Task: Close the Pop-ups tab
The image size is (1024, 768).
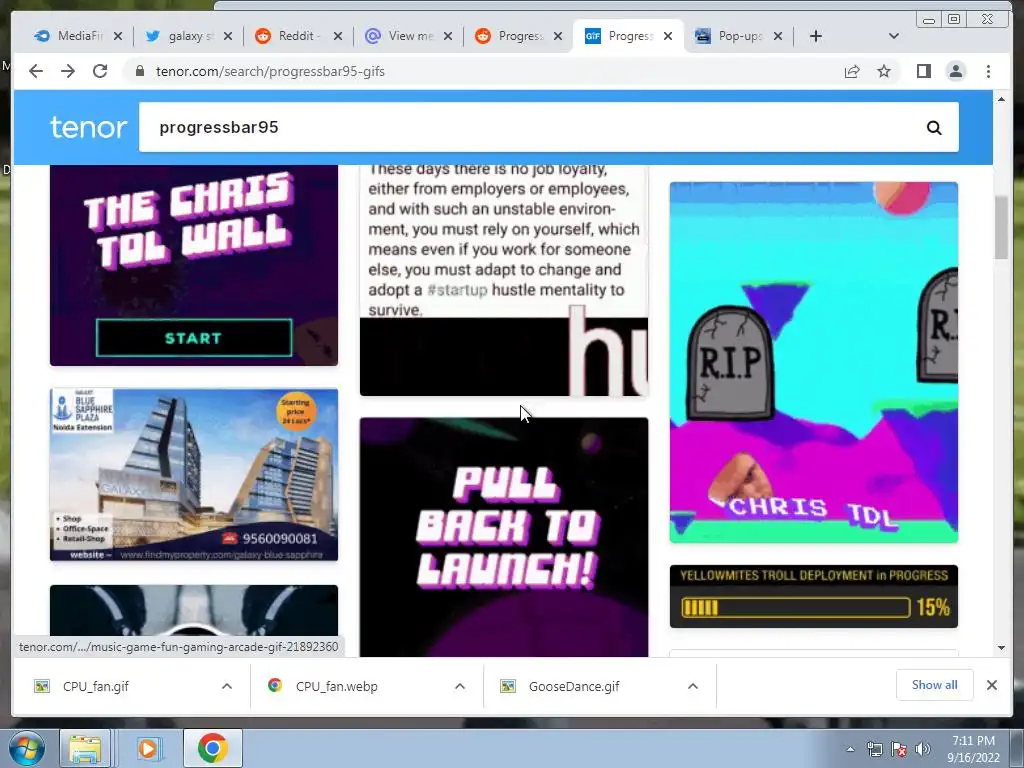Action: (x=778, y=36)
